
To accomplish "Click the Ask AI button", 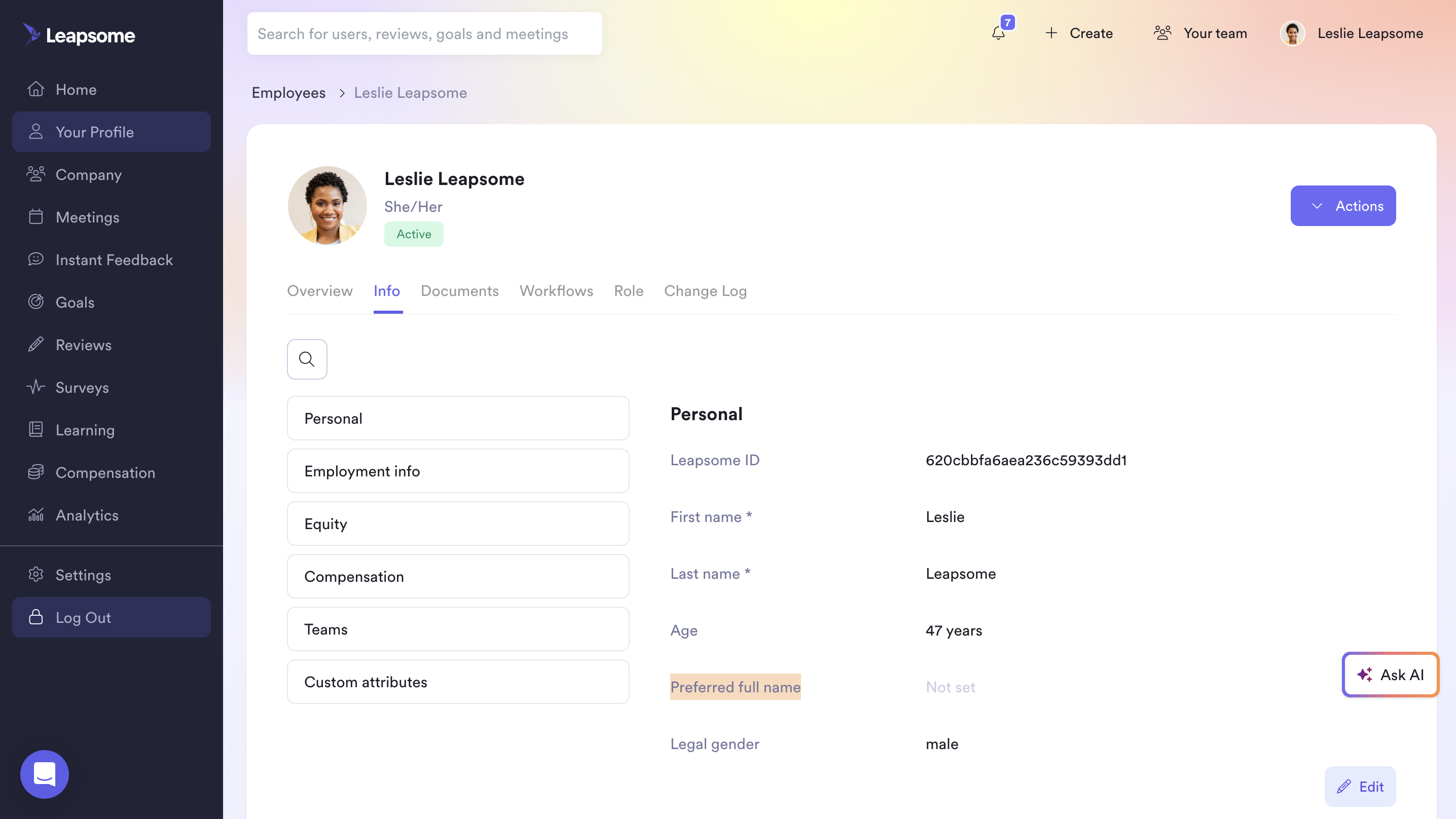I will 1391,674.
